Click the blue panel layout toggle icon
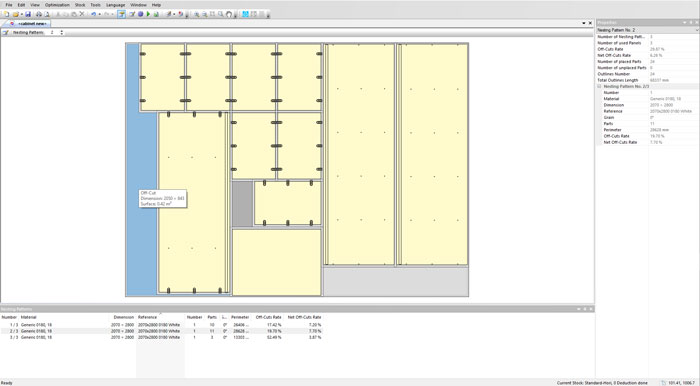This screenshot has height=386, width=700. [245, 14]
